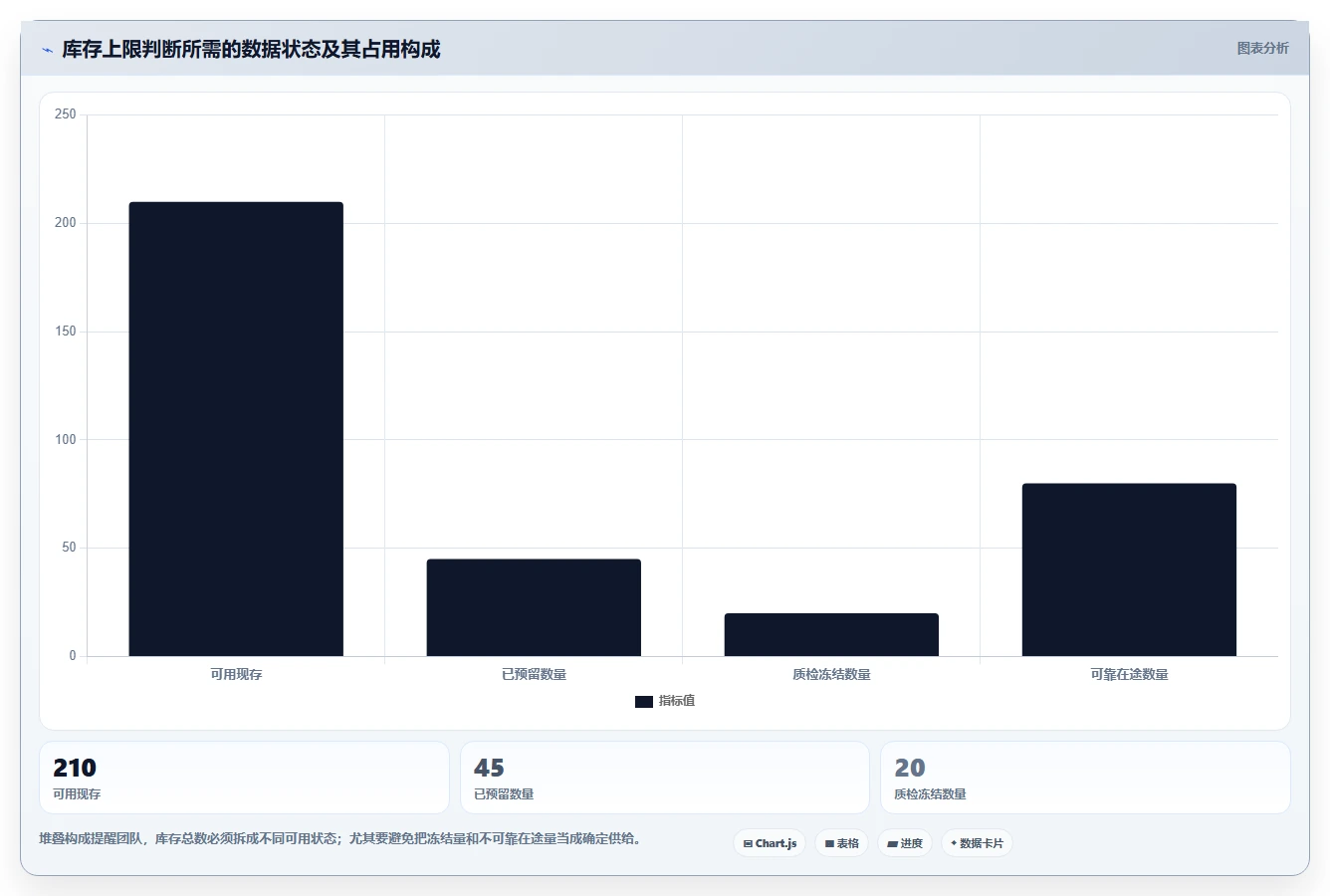Screen dimensions: 1330x896
Task: Select the Chart.js tag
Action: [770, 843]
